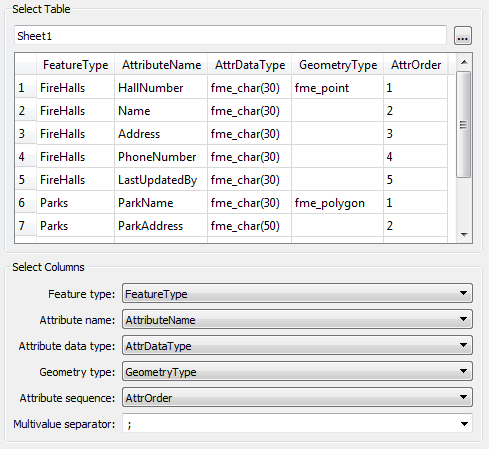Click the fme_point geometry cell
This screenshot has height=449, width=489.
[x=337, y=88]
